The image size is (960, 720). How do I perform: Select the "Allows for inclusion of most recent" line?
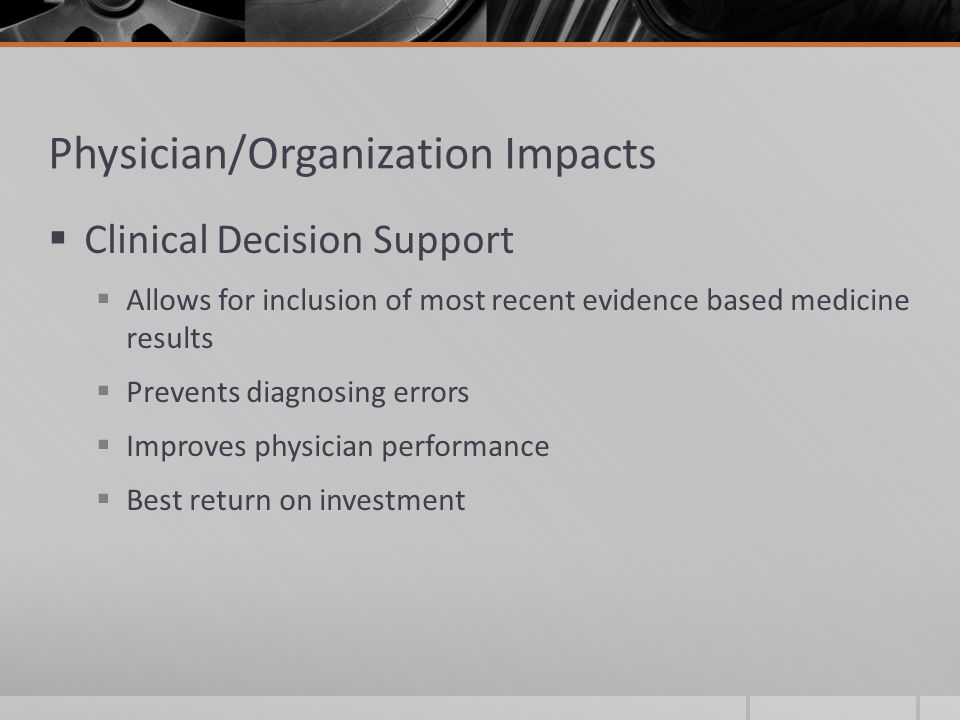pos(517,300)
